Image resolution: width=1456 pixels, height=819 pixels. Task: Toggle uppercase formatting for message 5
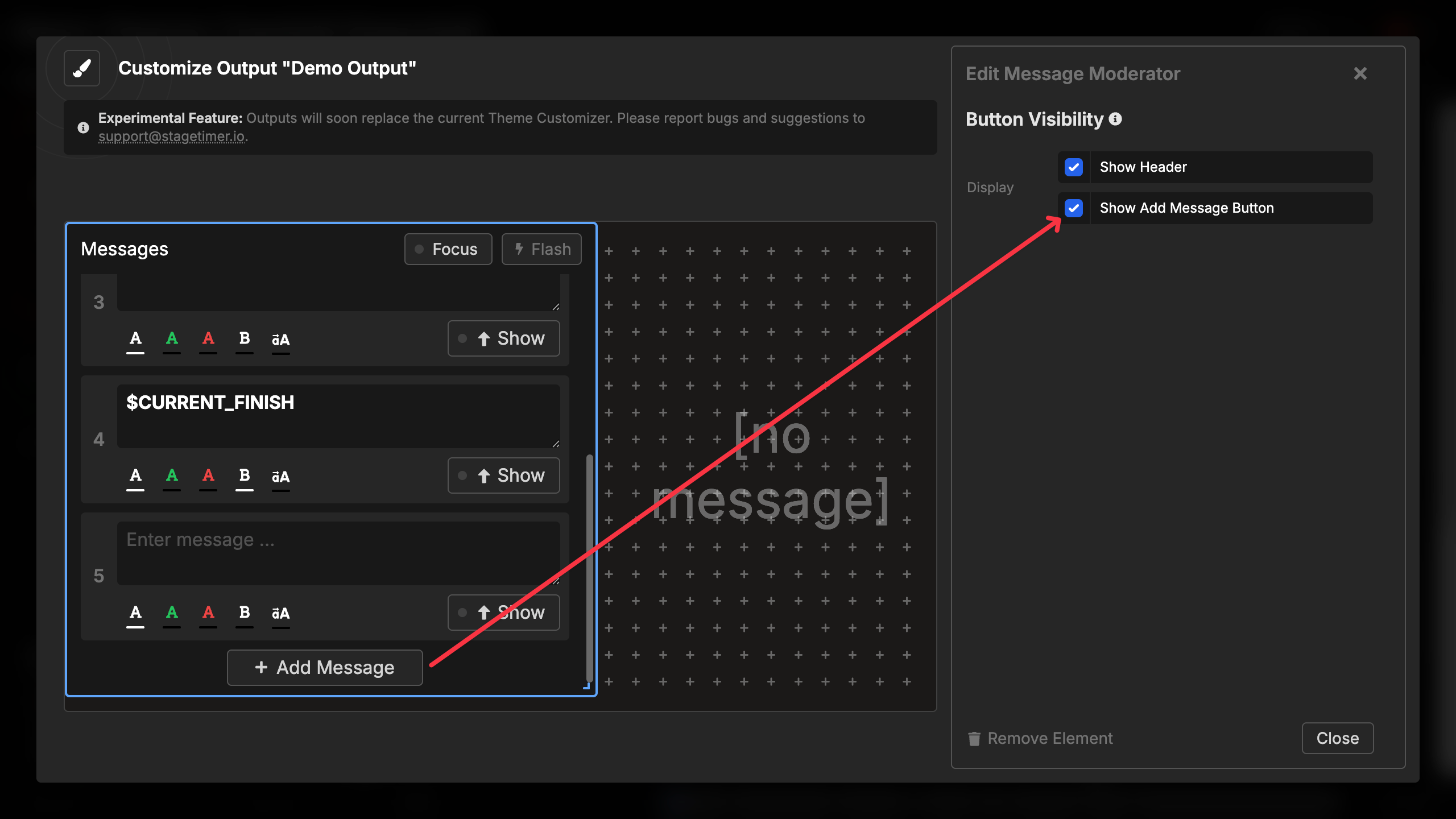(x=280, y=613)
